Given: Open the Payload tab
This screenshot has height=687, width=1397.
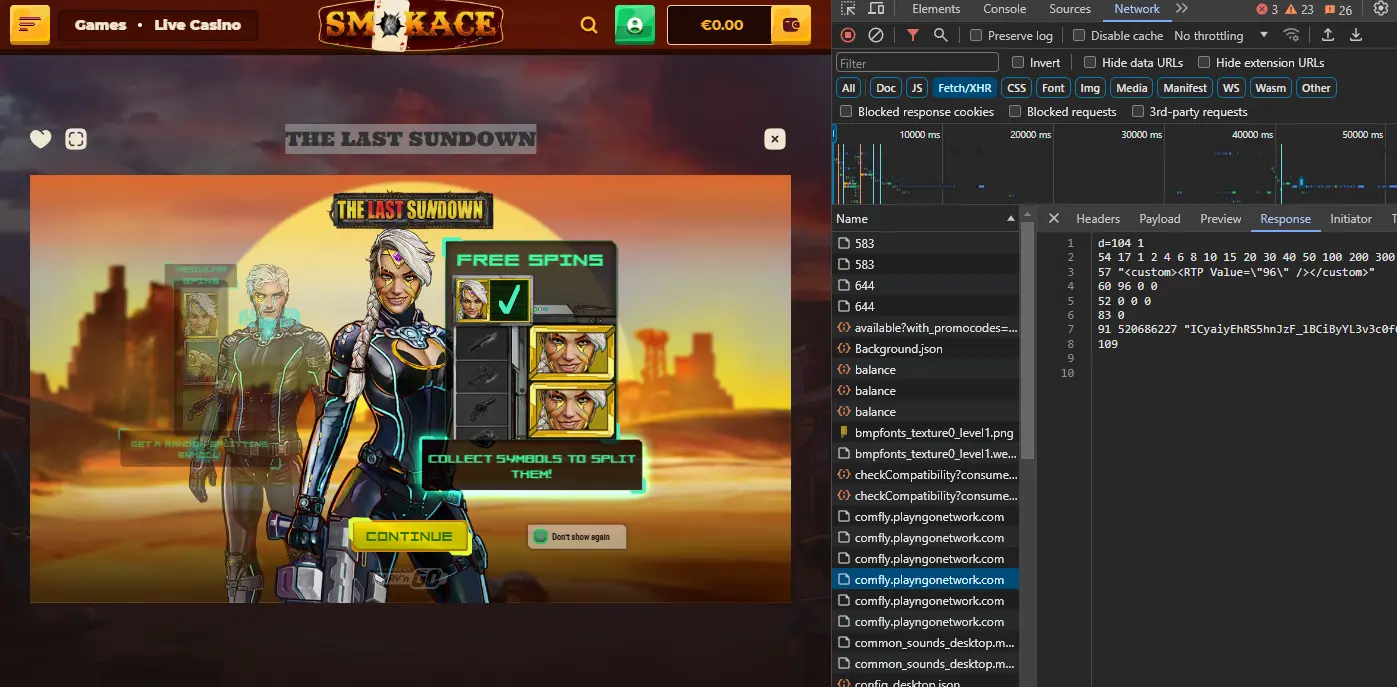Looking at the screenshot, I should (x=1160, y=219).
